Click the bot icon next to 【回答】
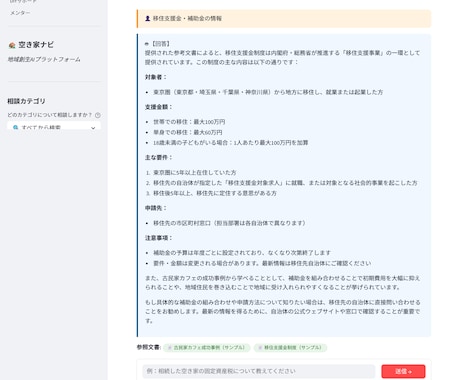Image resolution: width=460 pixels, height=380 pixels. [x=147, y=44]
